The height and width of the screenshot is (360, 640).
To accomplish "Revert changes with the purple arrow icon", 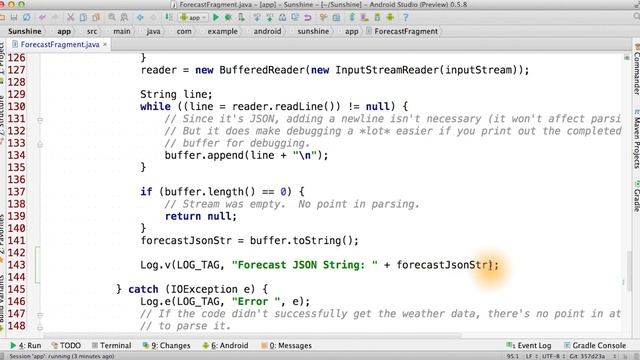I will pyautogui.click(x=308, y=18).
